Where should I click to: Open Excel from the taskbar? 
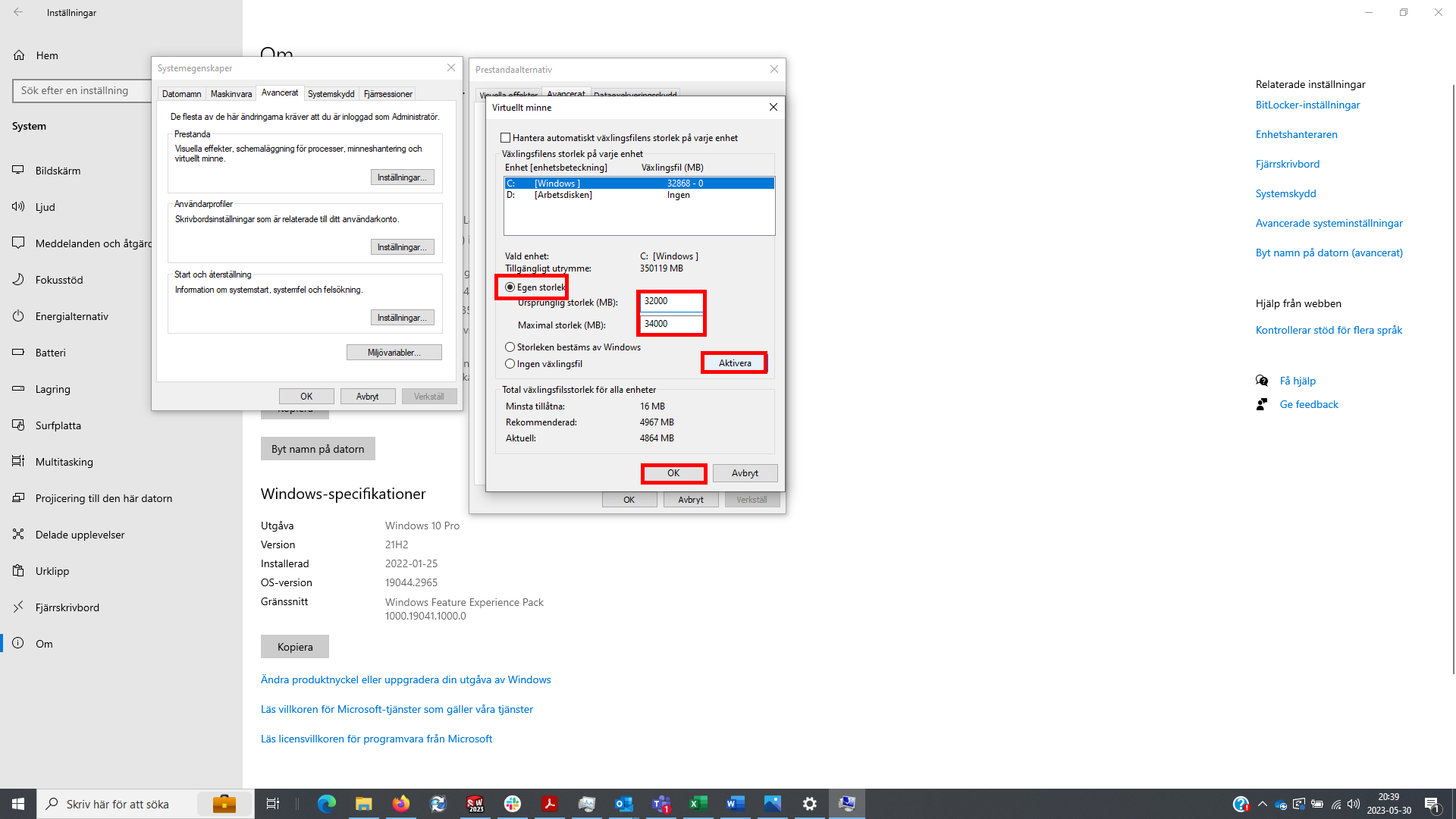pos(698,804)
